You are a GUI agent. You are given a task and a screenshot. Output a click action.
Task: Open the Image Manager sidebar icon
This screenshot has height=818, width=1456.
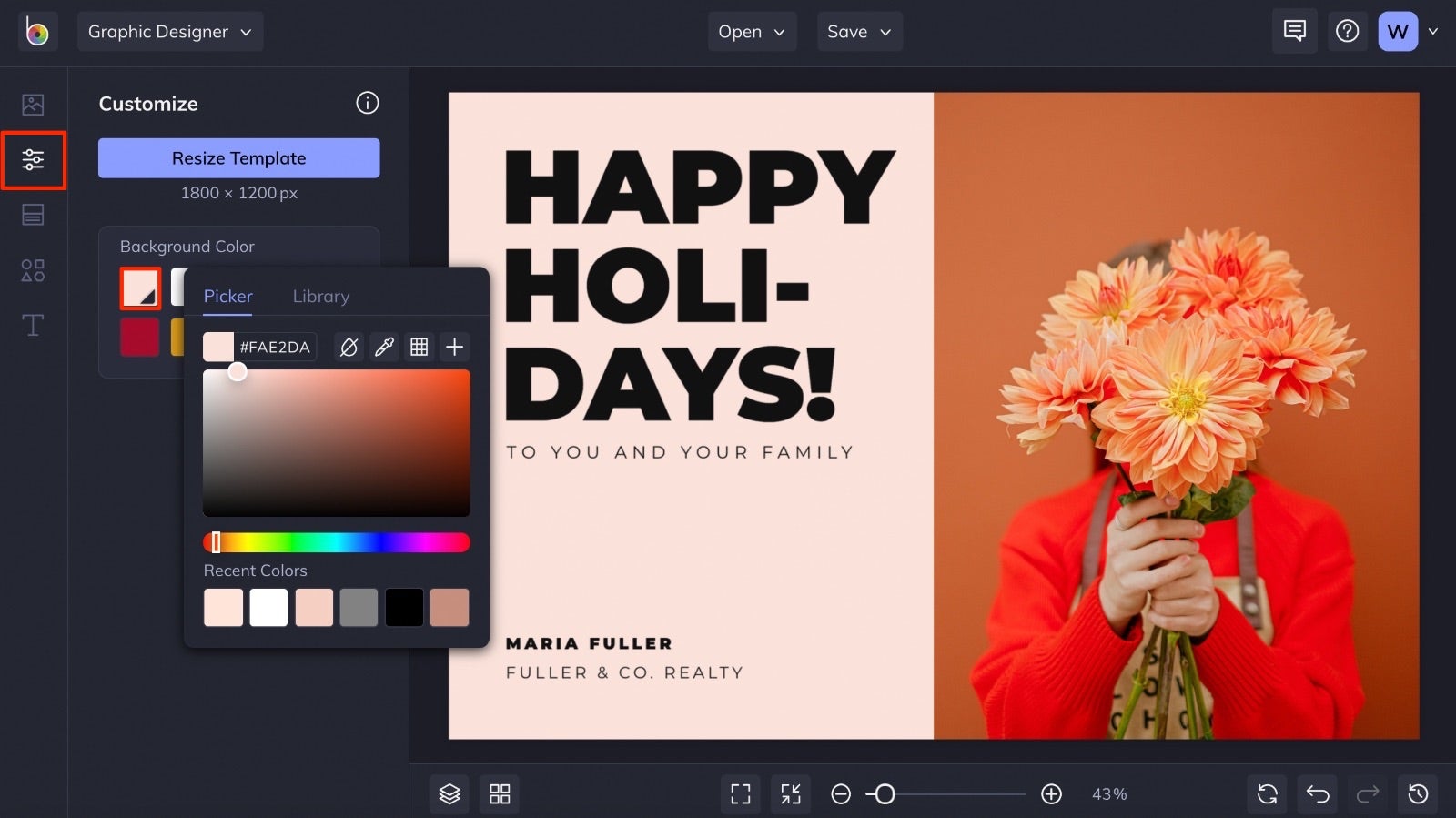(33, 105)
